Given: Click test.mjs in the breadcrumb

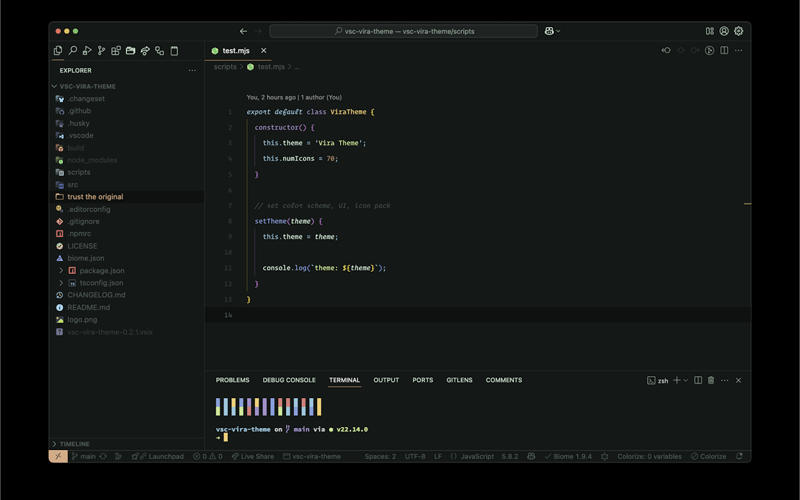Looking at the screenshot, I should click(x=271, y=67).
